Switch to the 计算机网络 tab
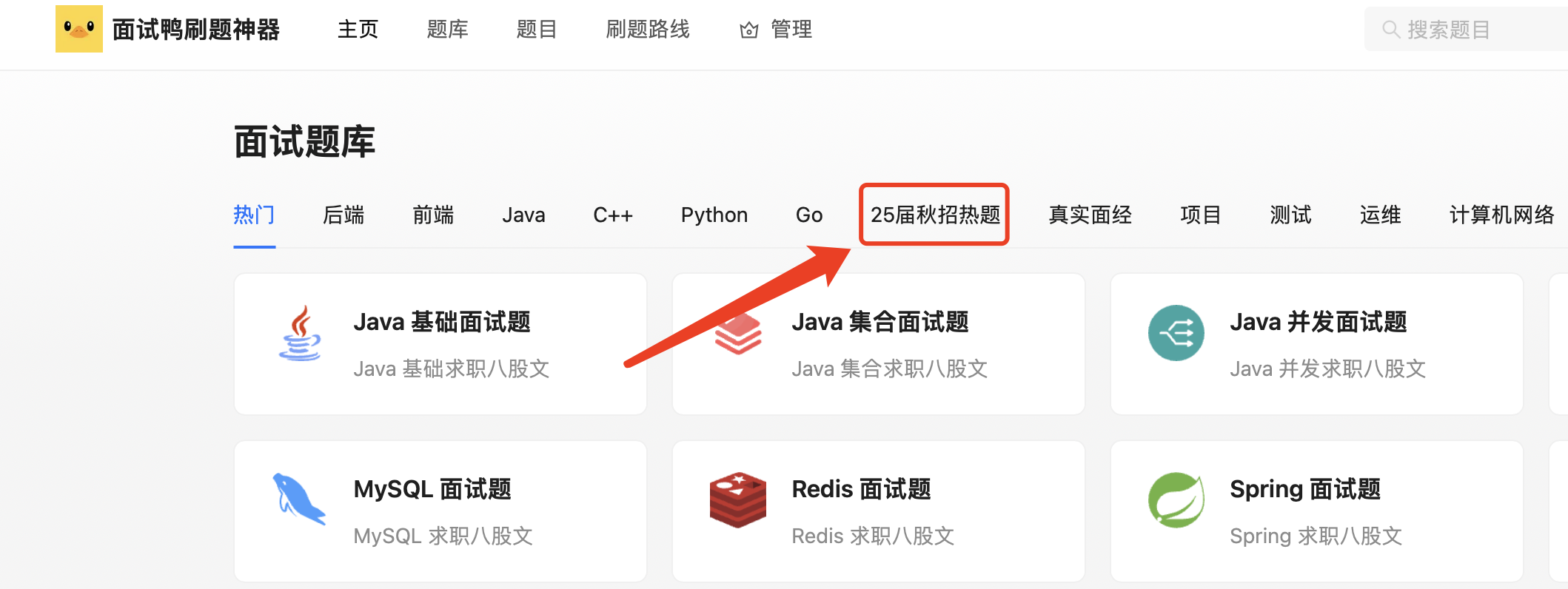Image resolution: width=1568 pixels, height=589 pixels. (1502, 215)
